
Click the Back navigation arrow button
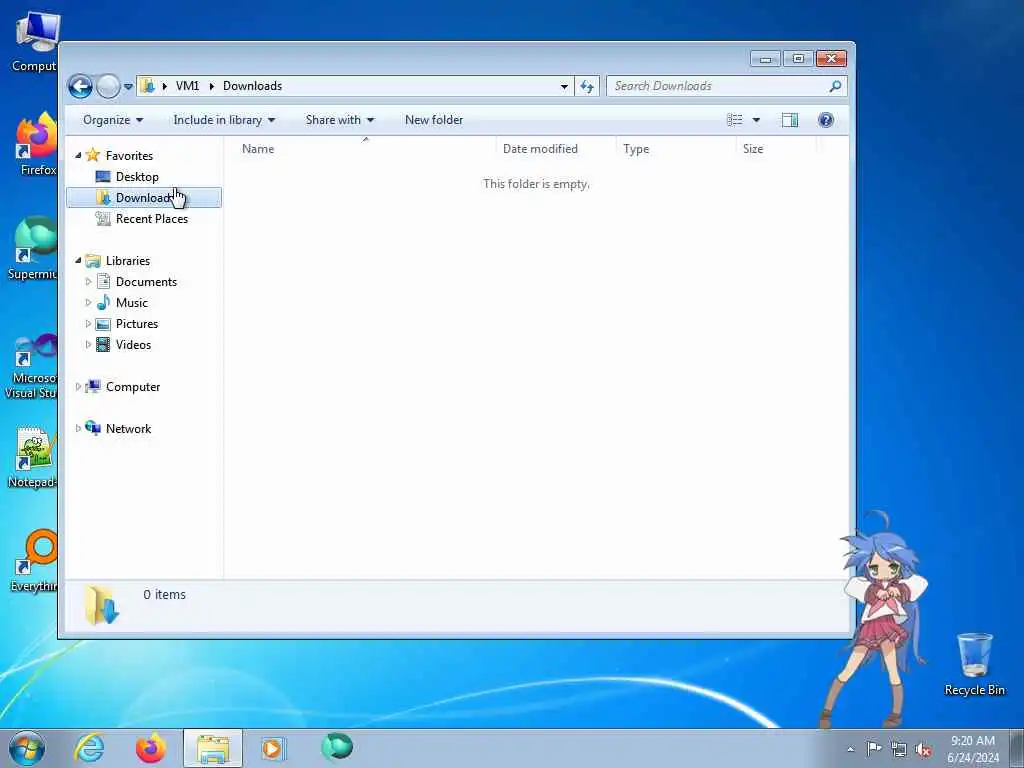pos(80,86)
